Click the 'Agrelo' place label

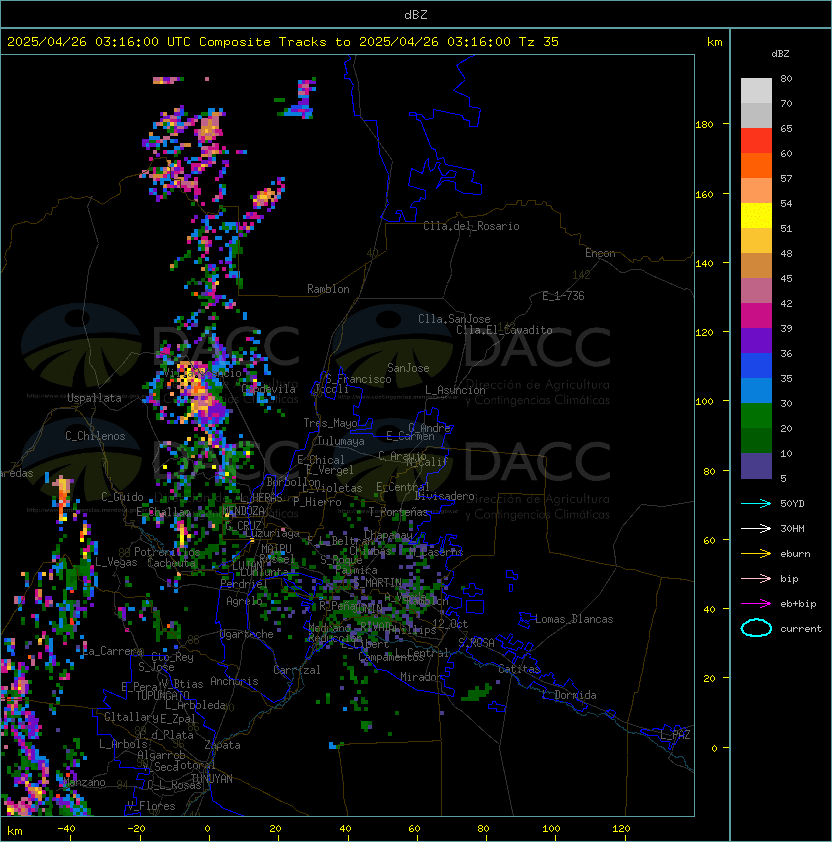tap(244, 601)
